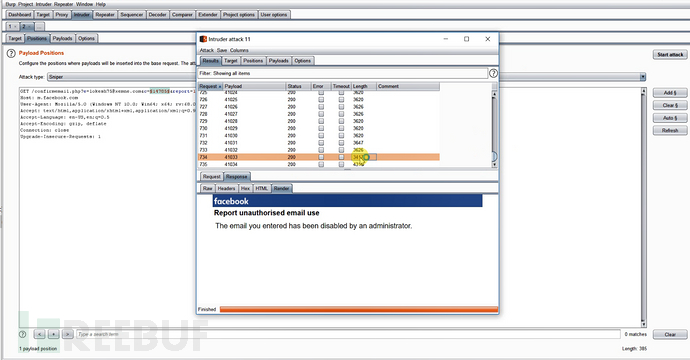Open User options tab
This screenshot has width=690, height=360.
coord(274,15)
